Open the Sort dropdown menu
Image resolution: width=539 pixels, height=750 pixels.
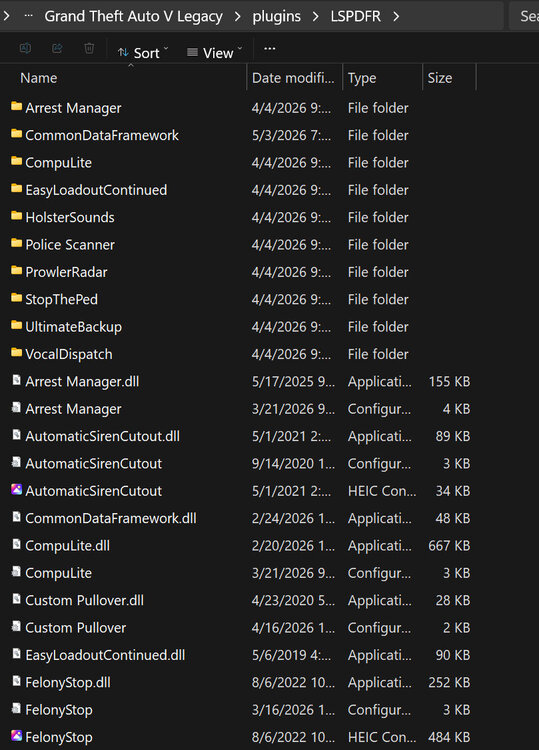[143, 52]
